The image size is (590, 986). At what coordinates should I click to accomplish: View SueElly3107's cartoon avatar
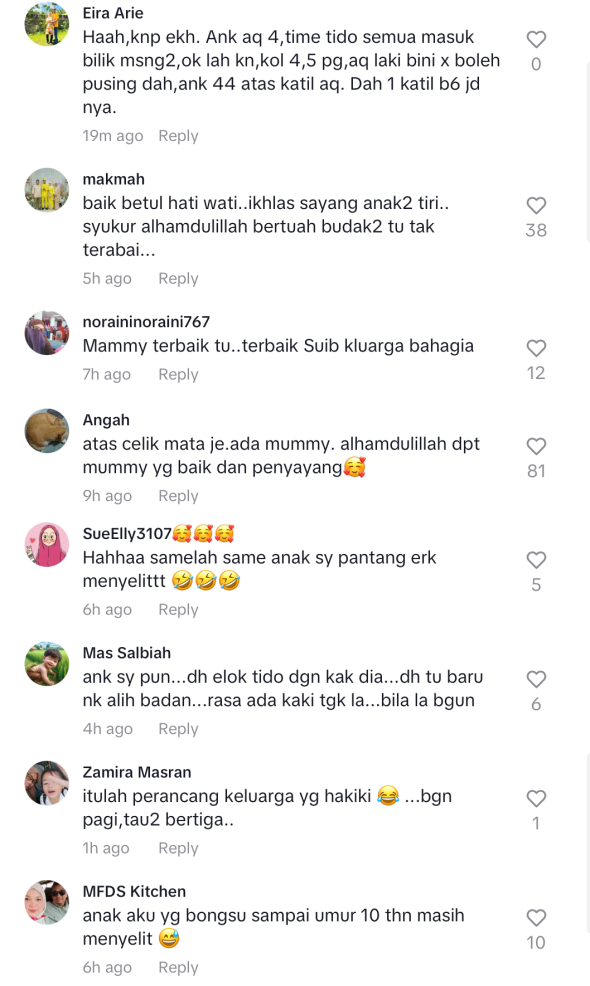(47, 545)
